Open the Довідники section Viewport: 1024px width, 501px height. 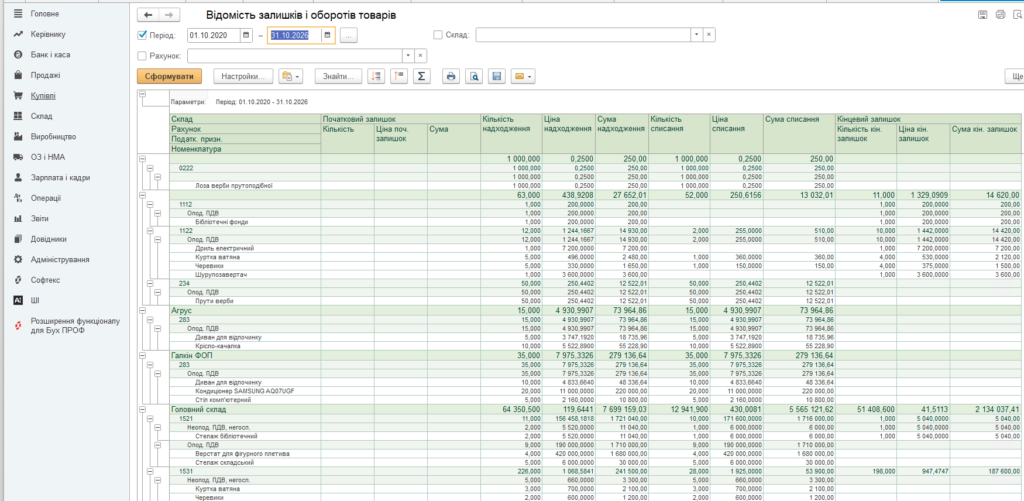click(x=48, y=239)
